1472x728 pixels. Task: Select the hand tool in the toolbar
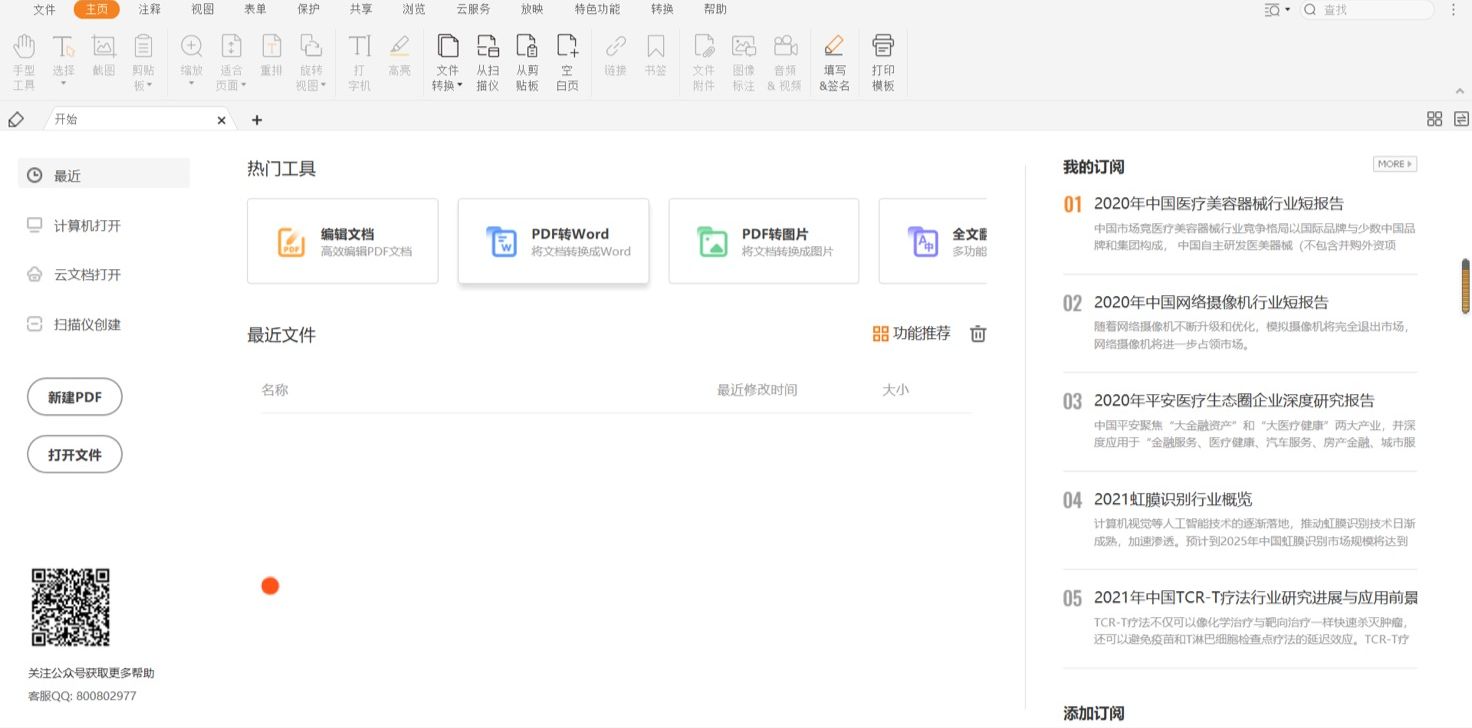23,60
